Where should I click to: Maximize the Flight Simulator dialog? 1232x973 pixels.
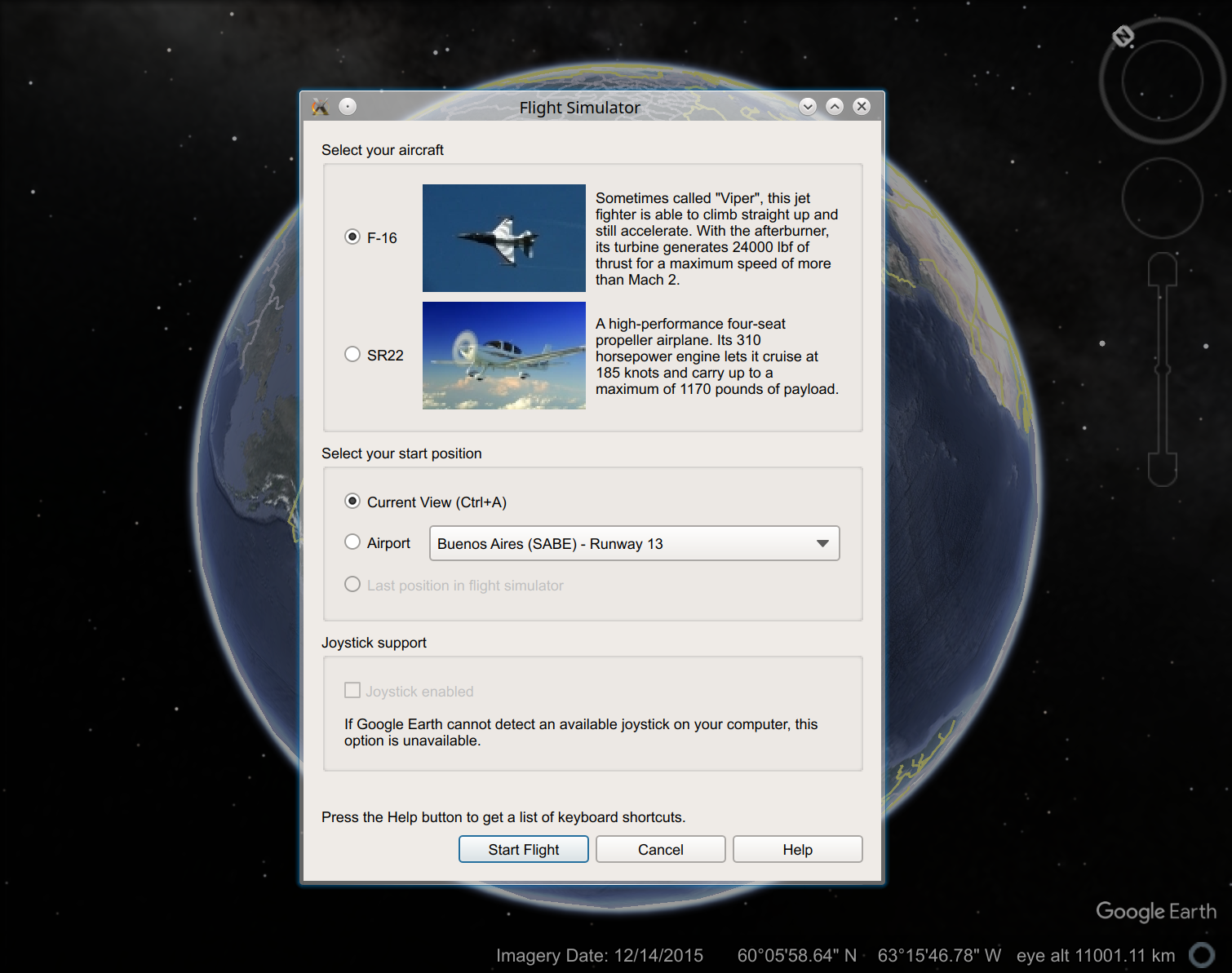coord(835,107)
